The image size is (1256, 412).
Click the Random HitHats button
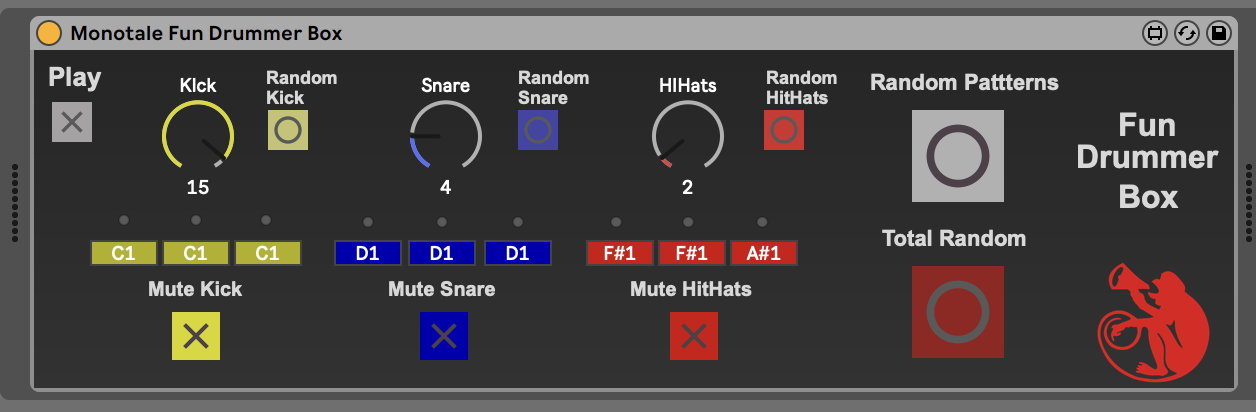pyautogui.click(x=784, y=130)
